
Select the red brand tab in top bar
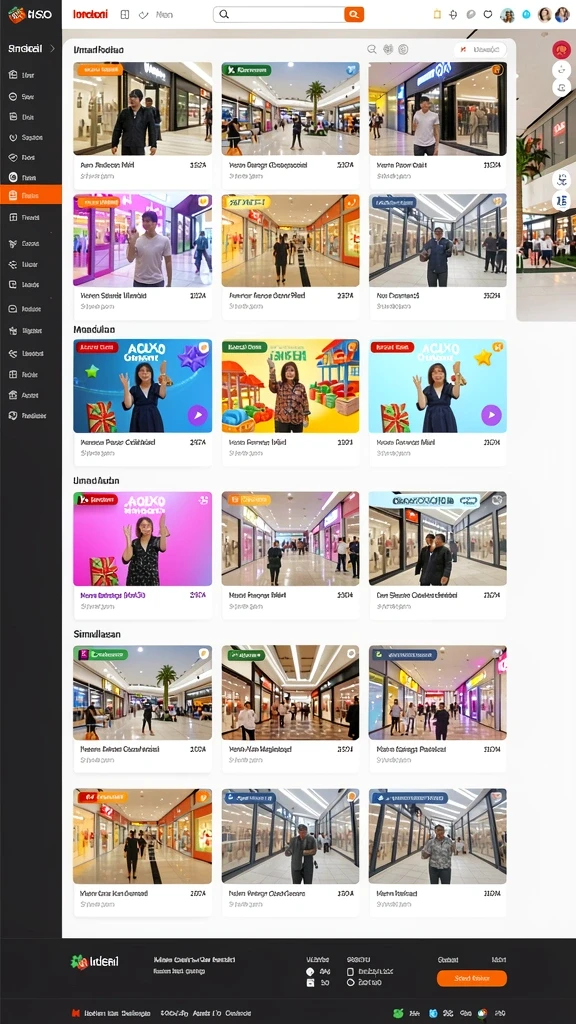click(90, 14)
